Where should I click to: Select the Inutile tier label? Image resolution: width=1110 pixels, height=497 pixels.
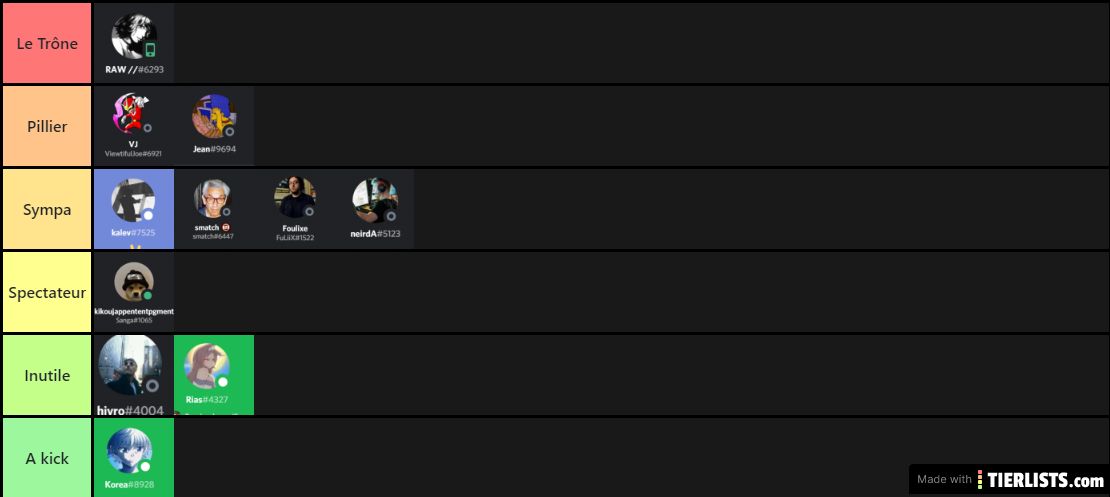(47, 375)
